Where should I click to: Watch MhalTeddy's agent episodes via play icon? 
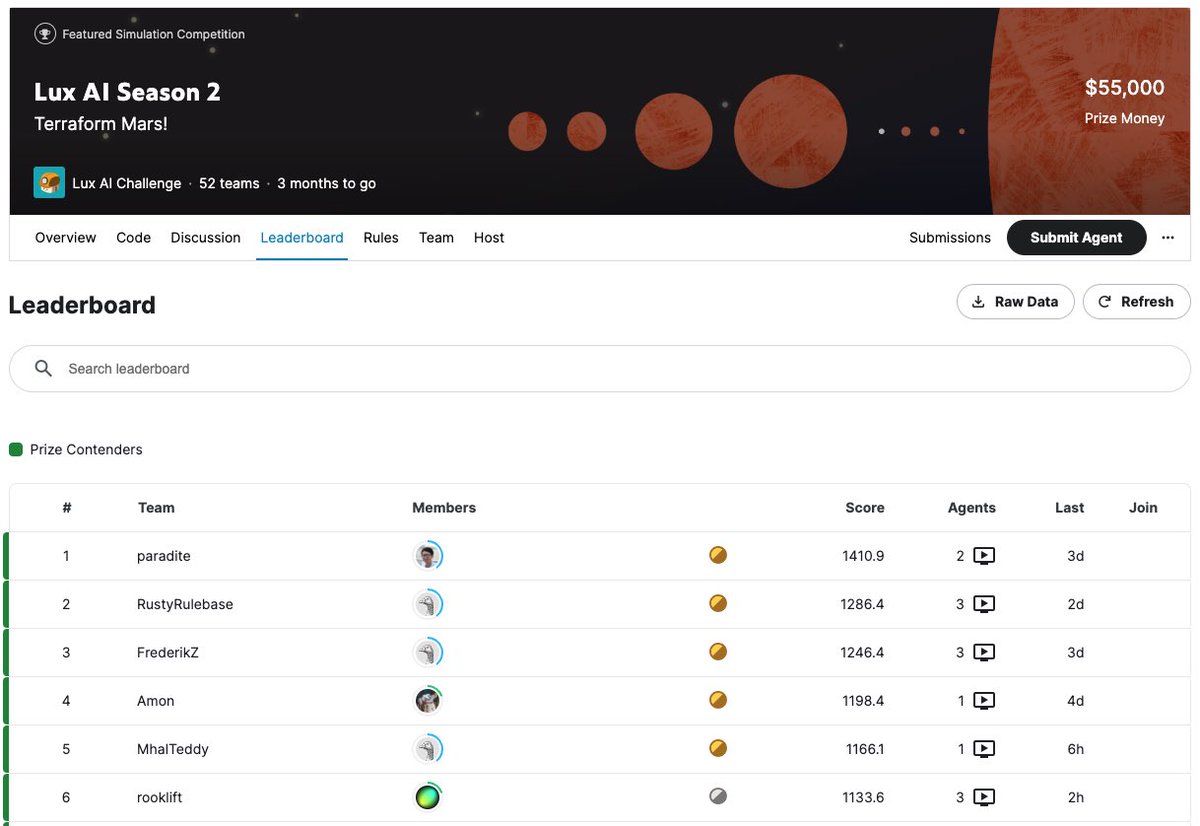click(x=984, y=749)
